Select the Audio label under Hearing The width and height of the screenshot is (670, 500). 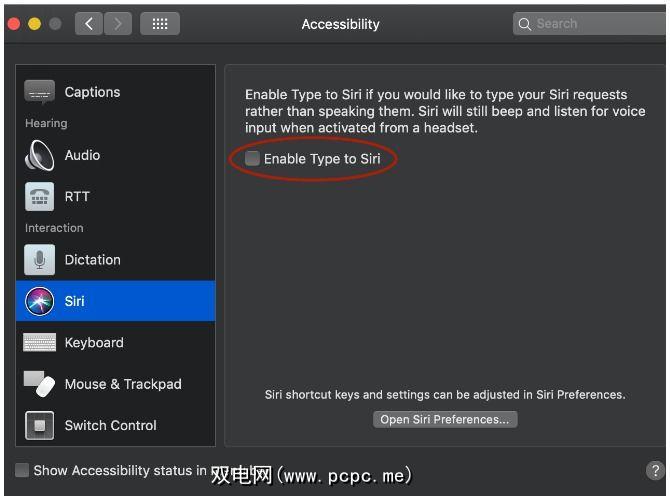(x=82, y=155)
